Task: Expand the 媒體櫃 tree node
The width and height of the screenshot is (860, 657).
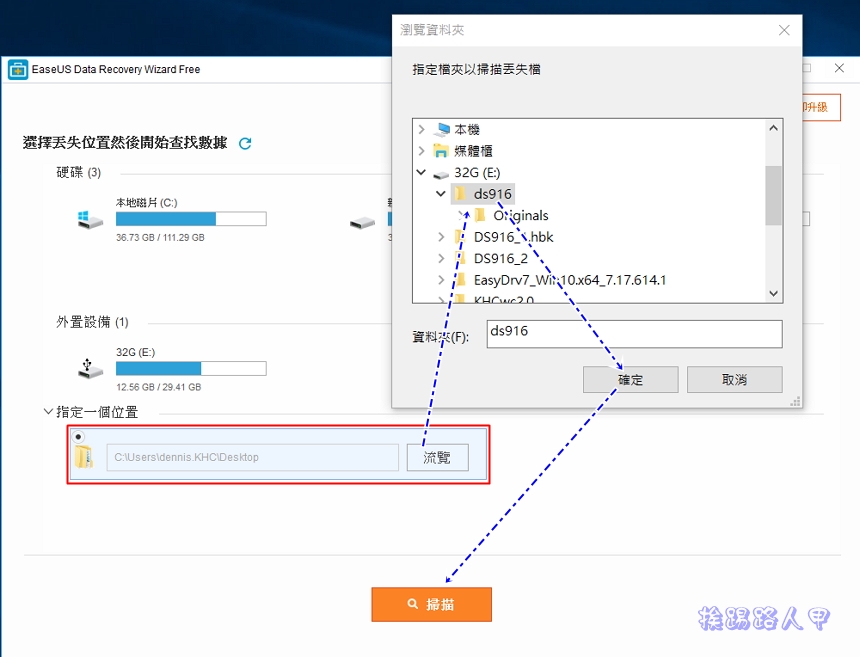Action: coord(421,151)
